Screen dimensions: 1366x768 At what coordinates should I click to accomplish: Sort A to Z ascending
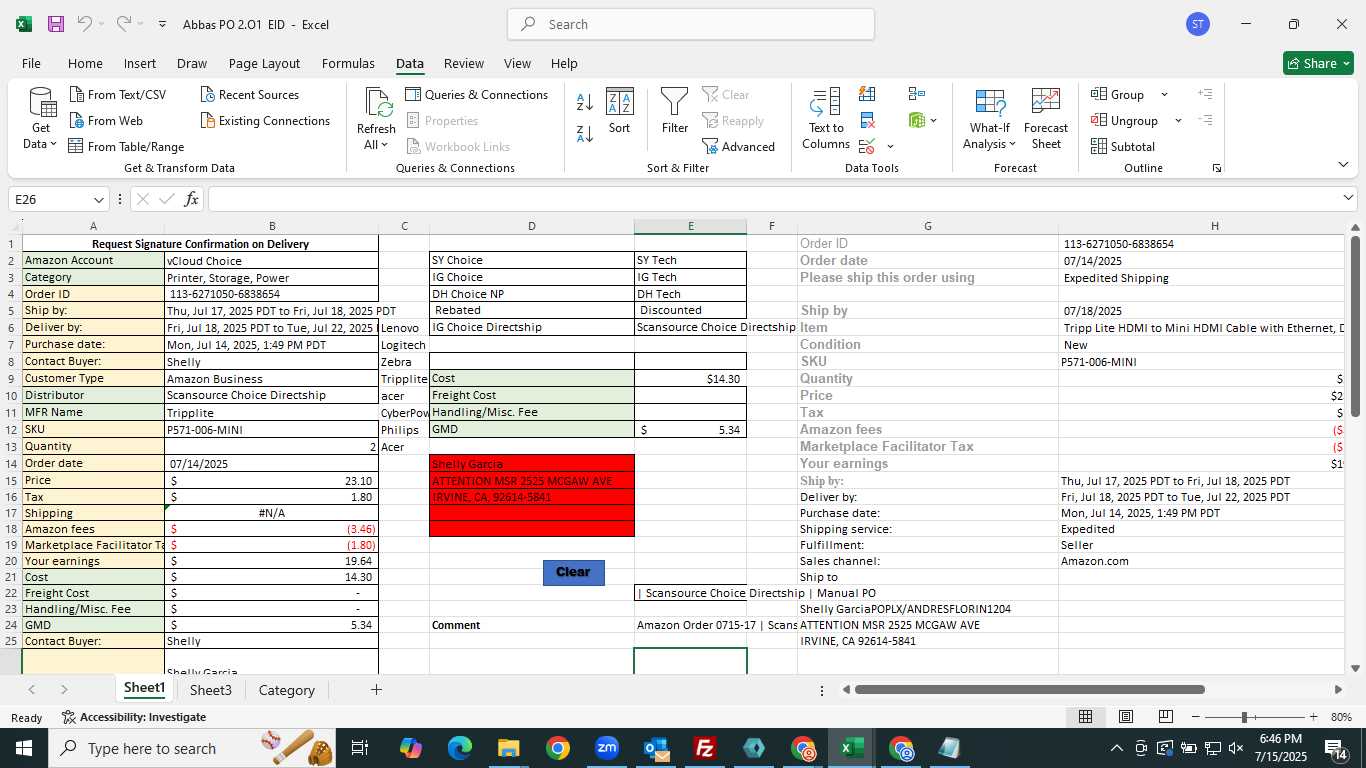click(x=585, y=101)
